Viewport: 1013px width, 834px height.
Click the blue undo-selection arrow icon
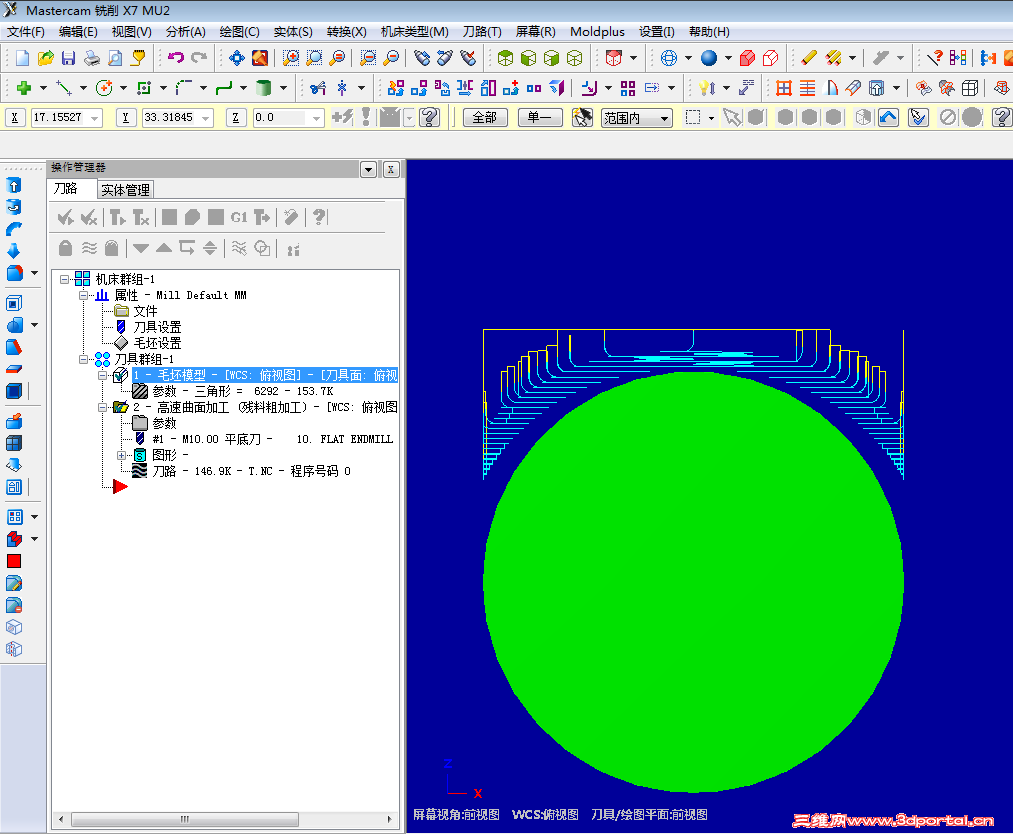pos(888,117)
